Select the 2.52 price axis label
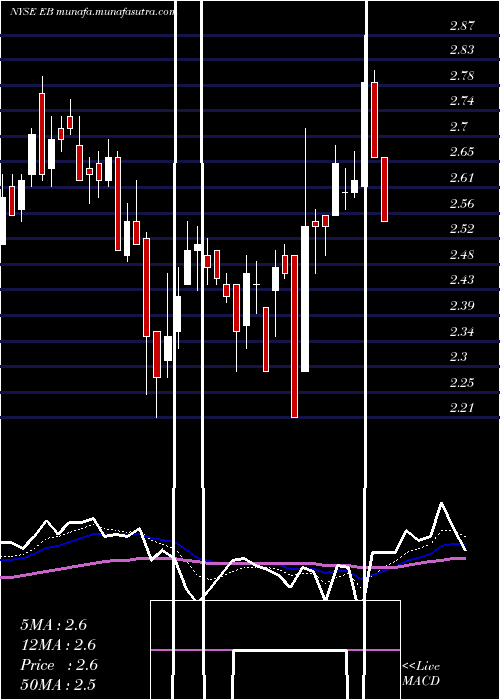The height and width of the screenshot is (700, 500). 462,229
